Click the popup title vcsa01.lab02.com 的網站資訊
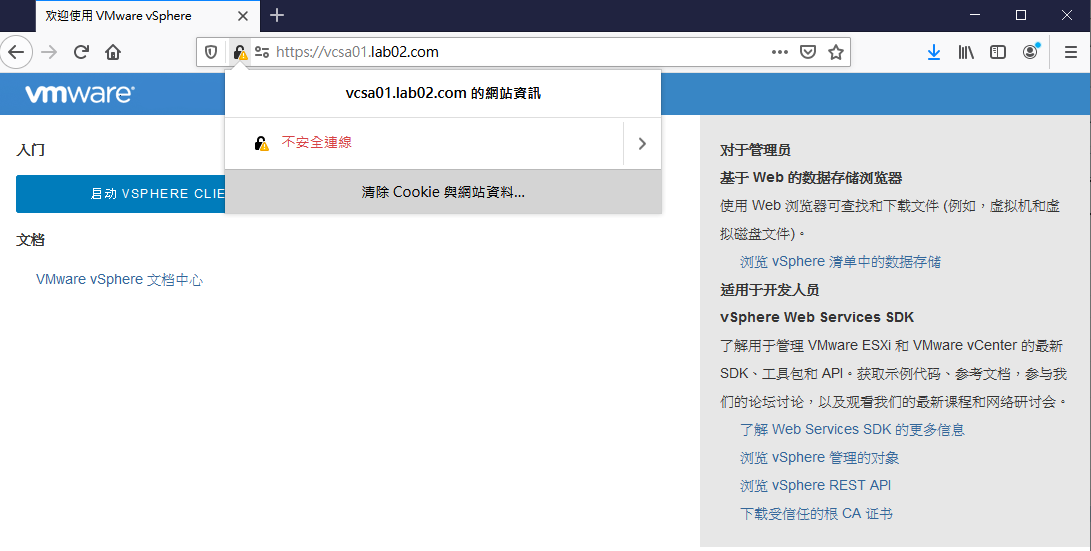1091x551 pixels. coord(443,93)
